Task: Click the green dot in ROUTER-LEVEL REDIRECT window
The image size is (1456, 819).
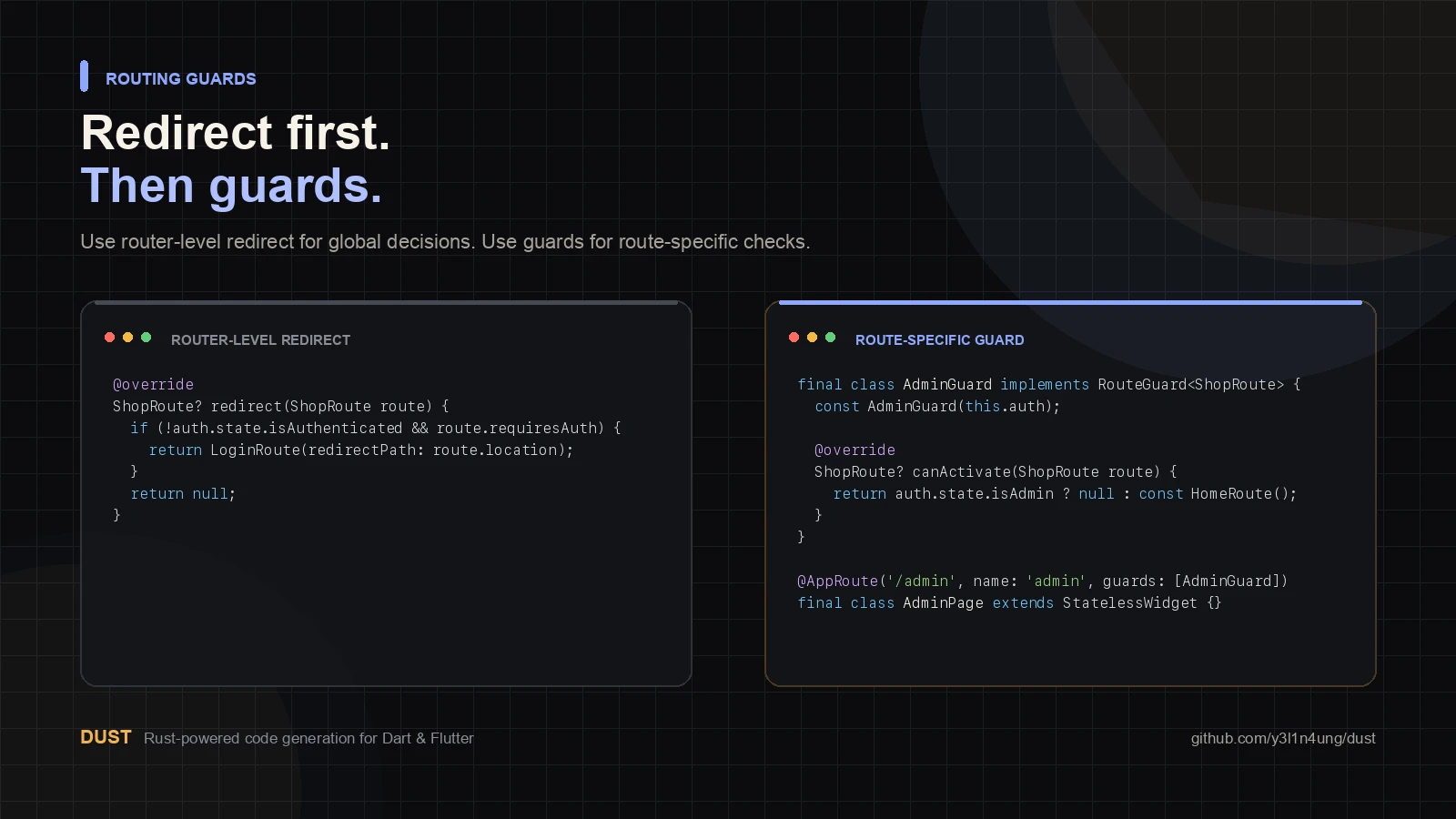Action: pos(146,338)
